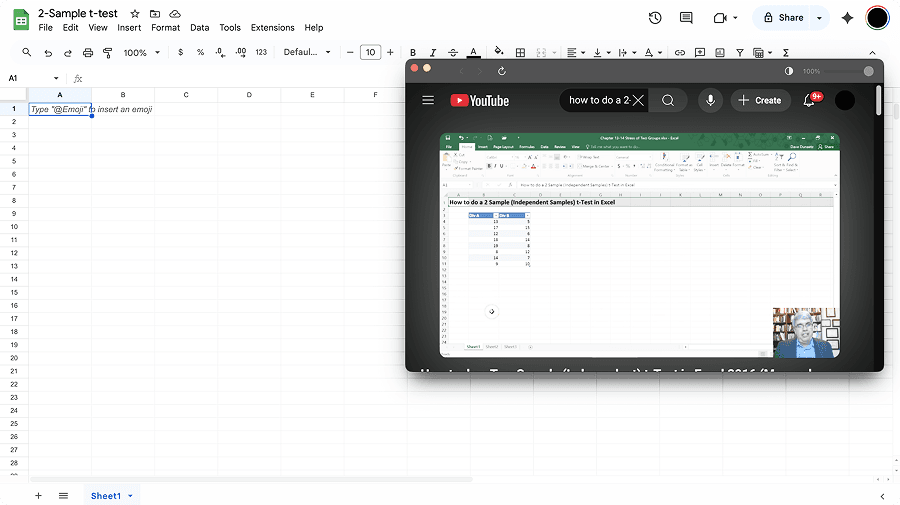This screenshot has width=900, height=505.
Task: Create a filter
Action: click(740, 53)
